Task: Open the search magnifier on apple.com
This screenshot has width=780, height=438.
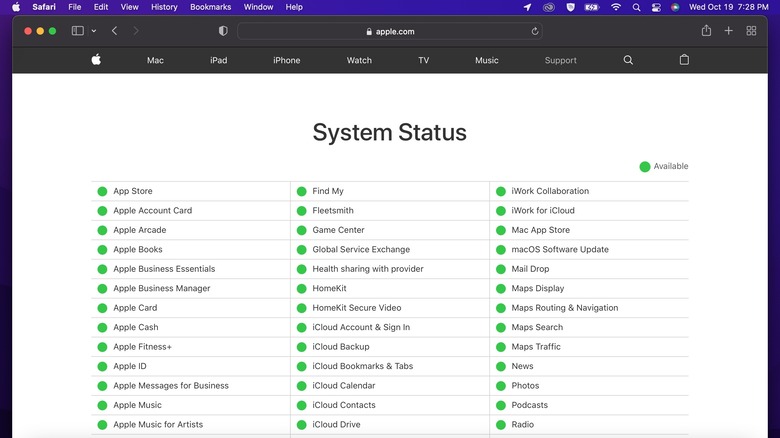Action: (628, 60)
